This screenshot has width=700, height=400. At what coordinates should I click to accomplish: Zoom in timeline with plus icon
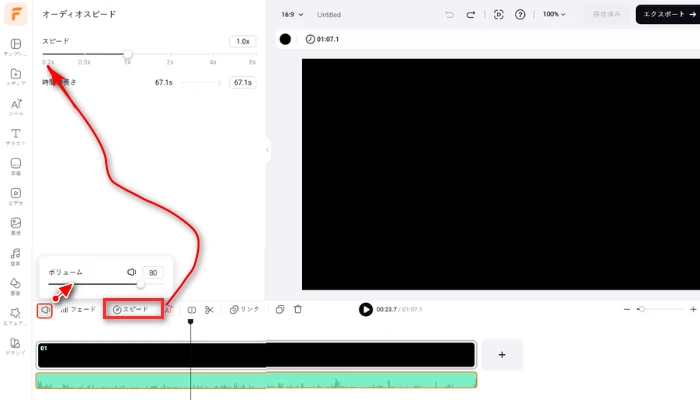point(693,309)
